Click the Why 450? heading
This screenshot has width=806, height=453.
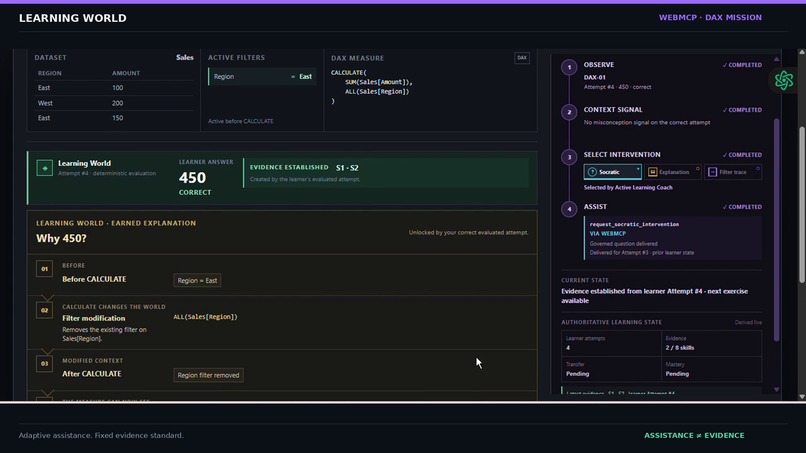pyautogui.click(x=61, y=239)
